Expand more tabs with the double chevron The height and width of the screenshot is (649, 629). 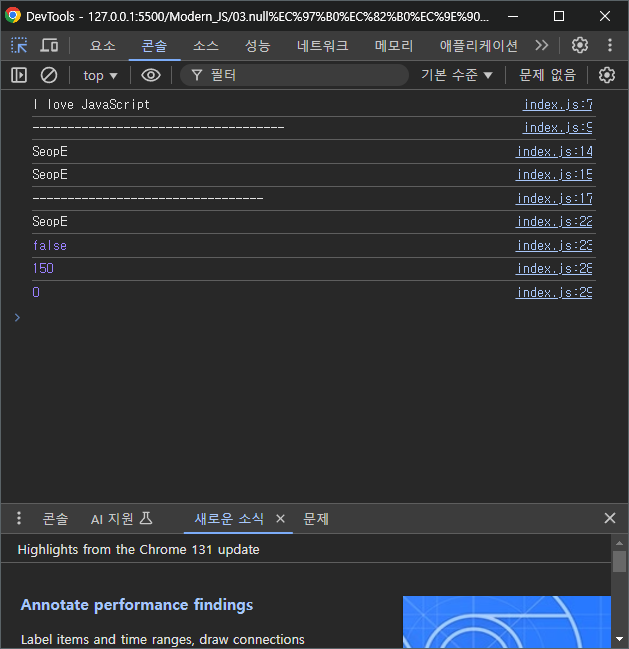[541, 45]
